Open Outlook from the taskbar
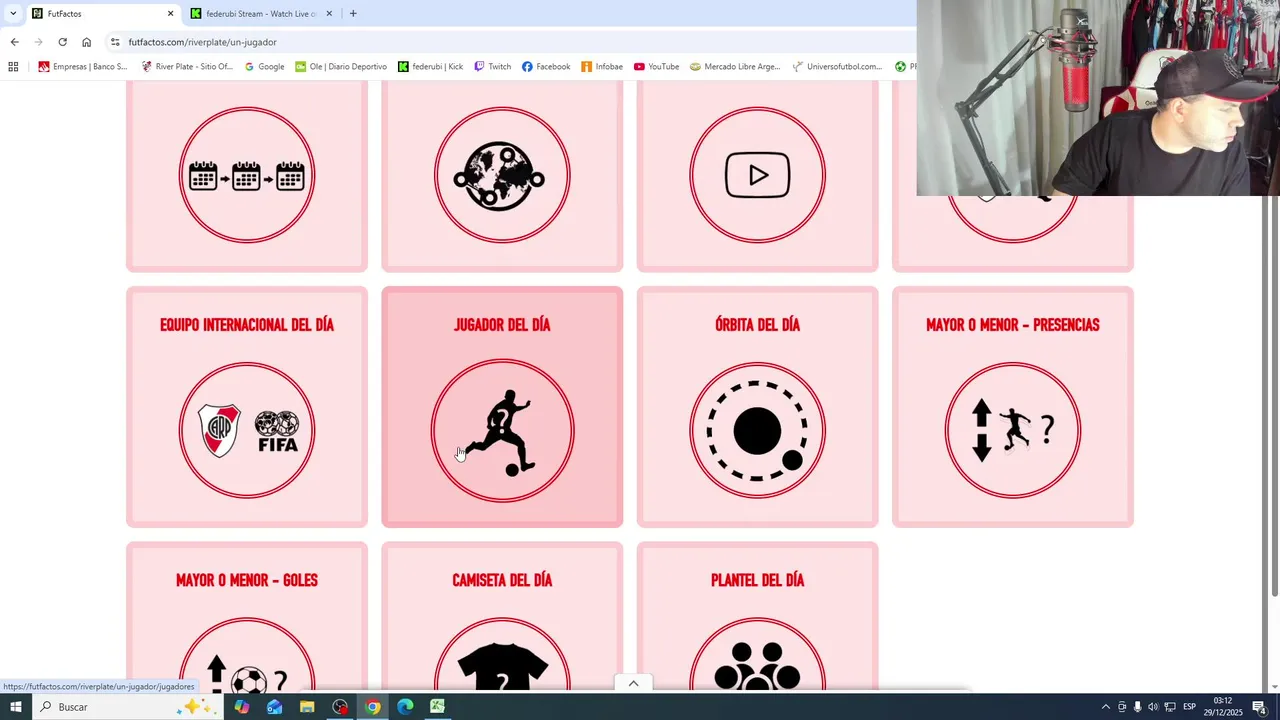The width and height of the screenshot is (1280, 720). coord(274,707)
